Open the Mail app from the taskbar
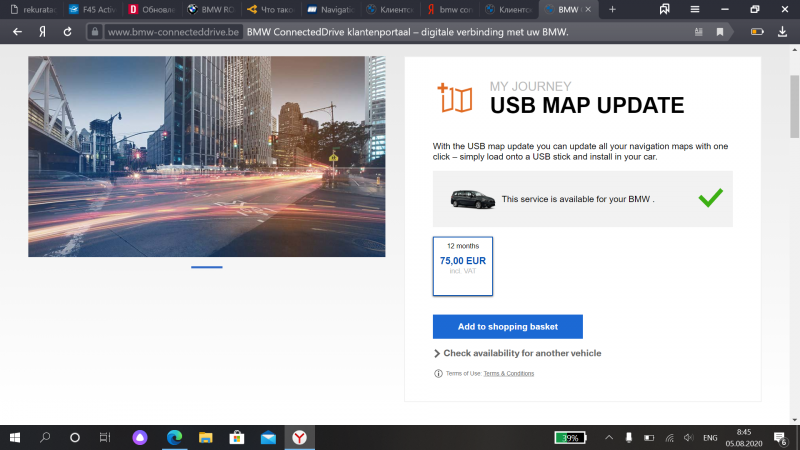Image resolution: width=800 pixels, height=450 pixels. pos(268,437)
